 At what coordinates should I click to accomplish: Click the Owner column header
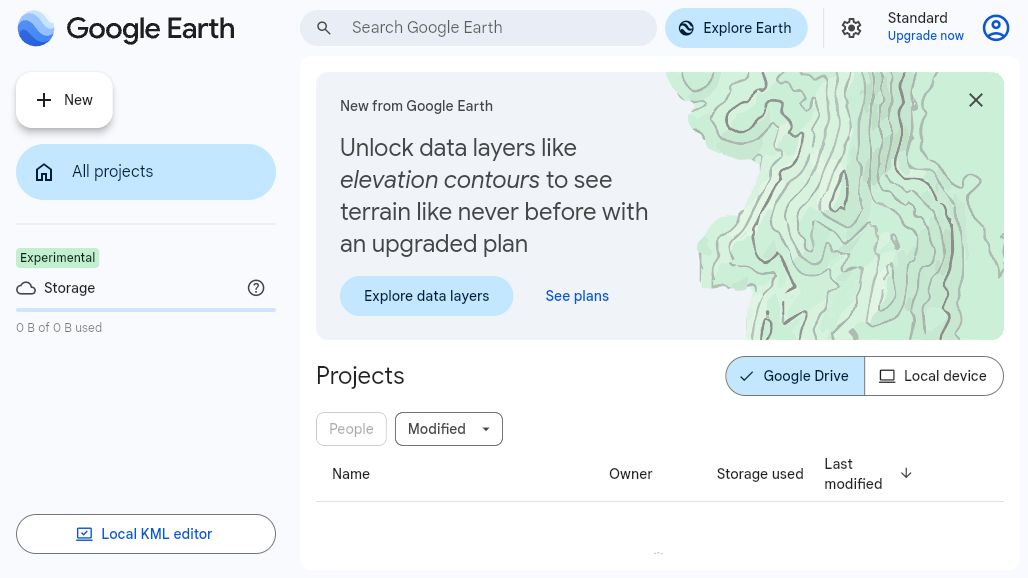(x=631, y=474)
